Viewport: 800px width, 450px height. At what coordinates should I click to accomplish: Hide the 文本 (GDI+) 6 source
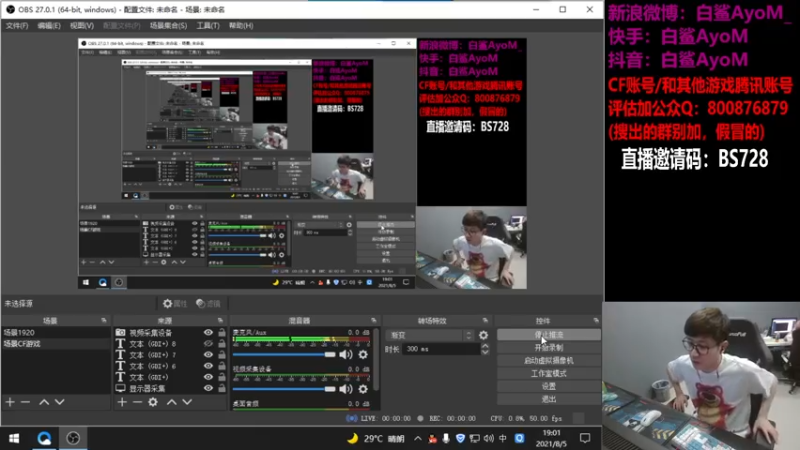pyautogui.click(x=208, y=366)
